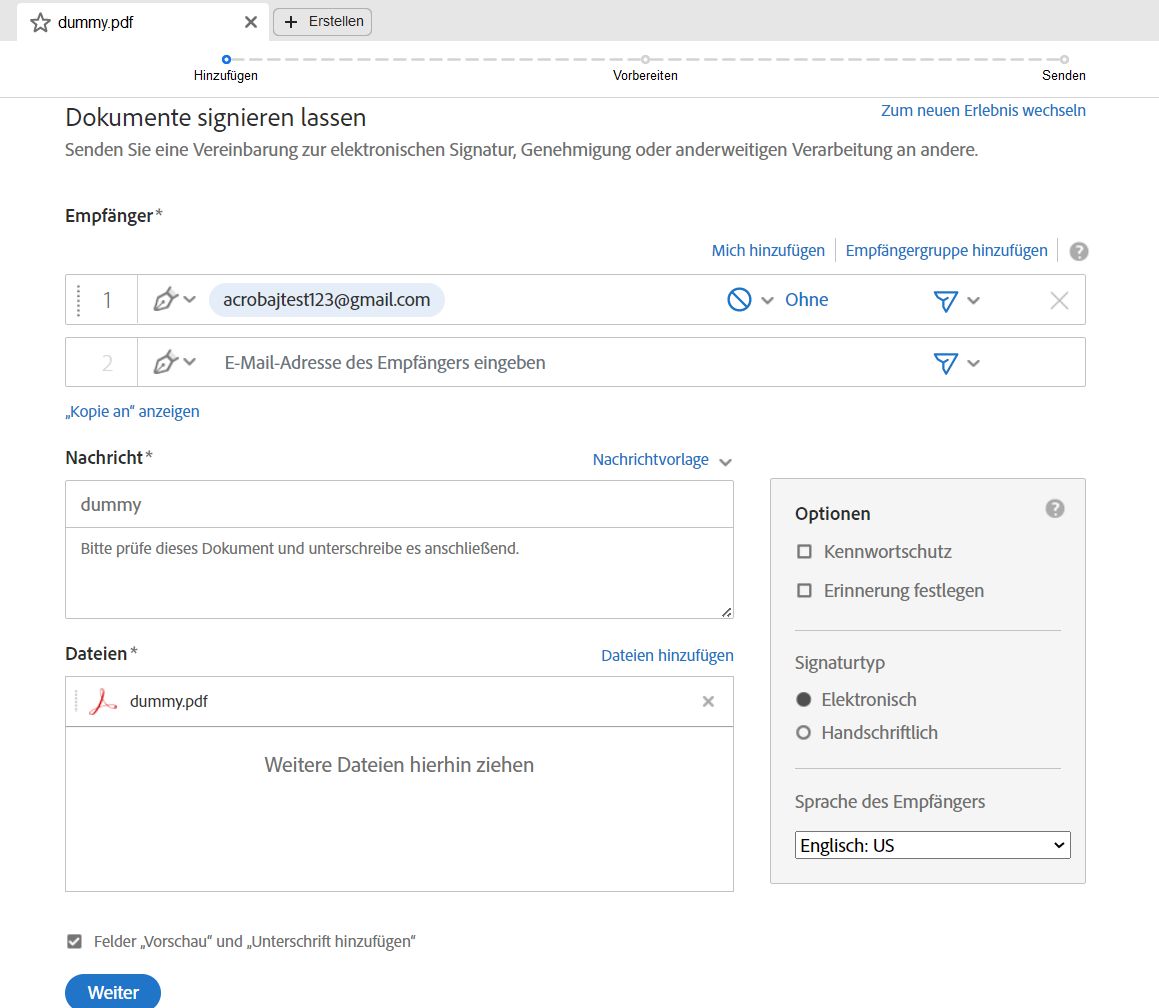
Task: Open the help icon in the Optionen panel
Action: pyautogui.click(x=1054, y=508)
